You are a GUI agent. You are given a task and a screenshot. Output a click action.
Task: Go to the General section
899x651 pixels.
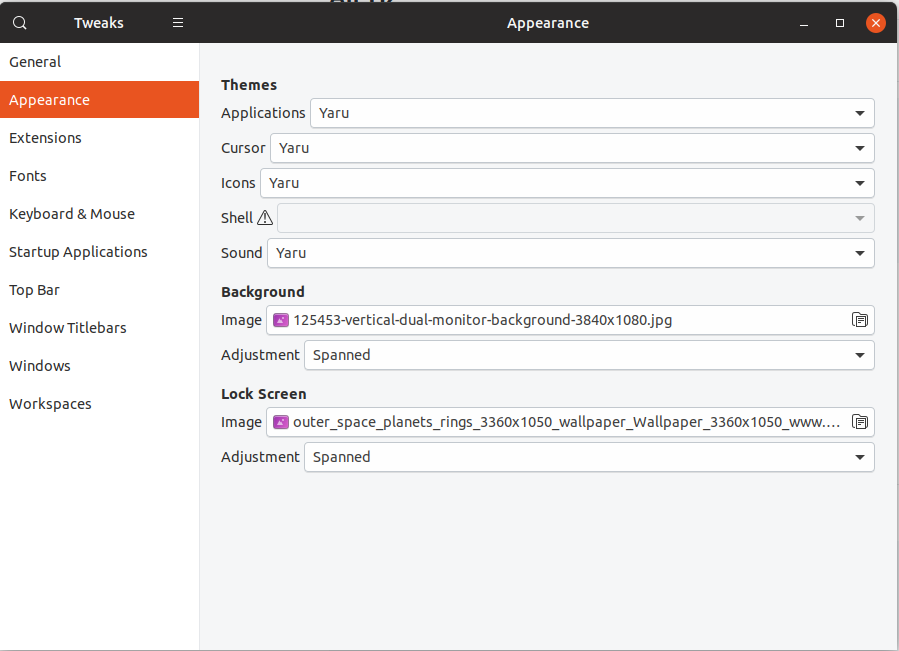click(35, 62)
